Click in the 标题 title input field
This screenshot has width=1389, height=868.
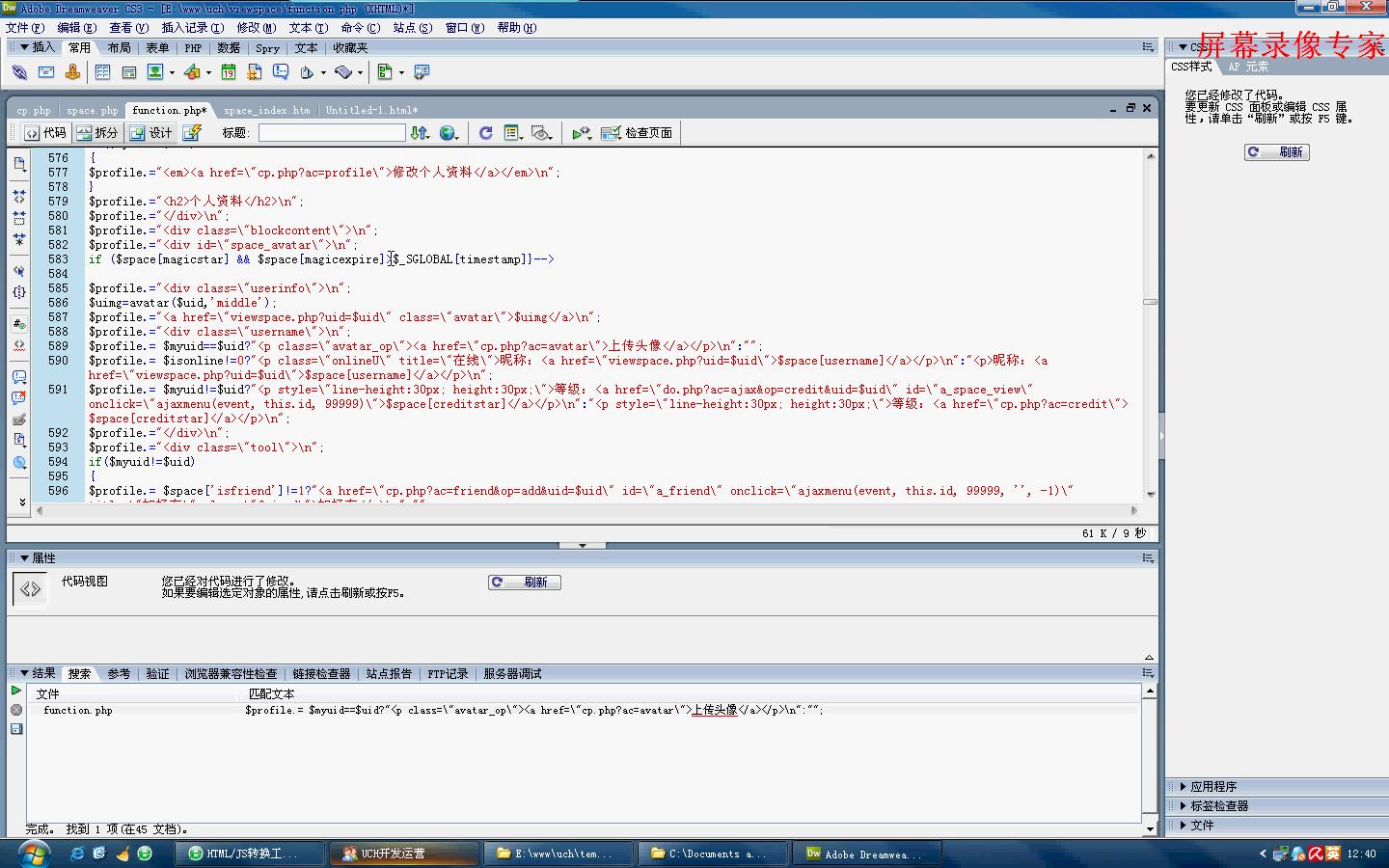[332, 133]
